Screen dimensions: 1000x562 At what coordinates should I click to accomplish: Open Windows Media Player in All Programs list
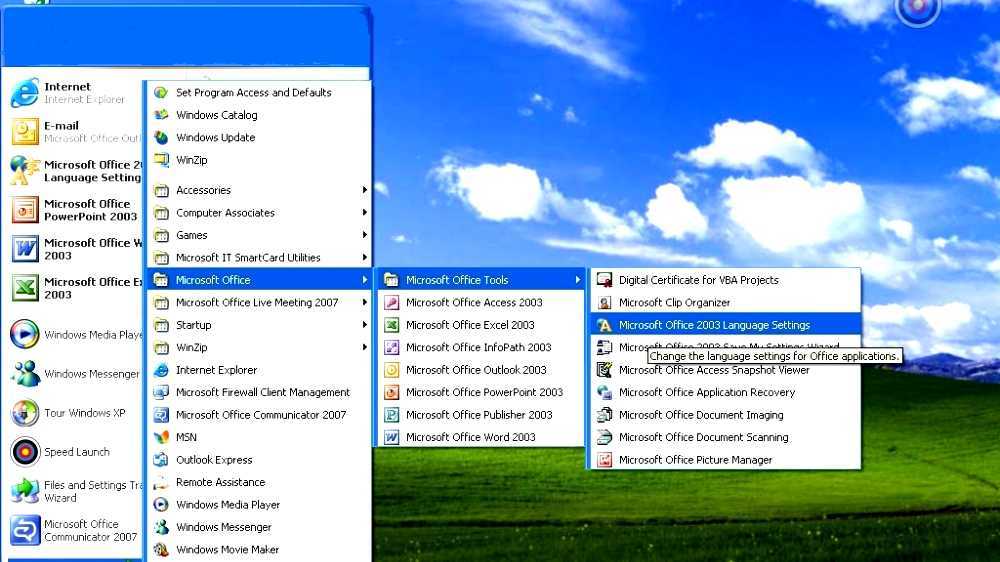(x=259, y=505)
